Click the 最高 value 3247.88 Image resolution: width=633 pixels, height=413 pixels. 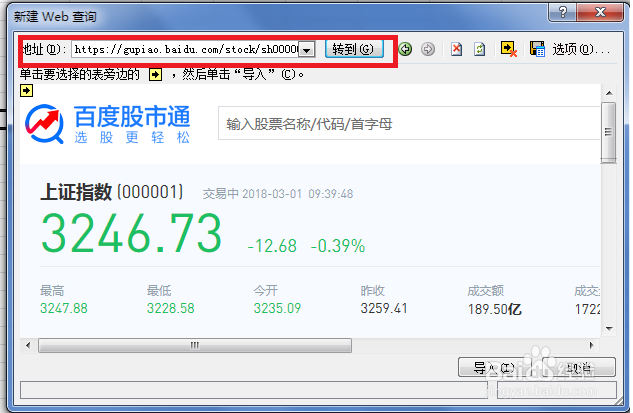coord(64,308)
